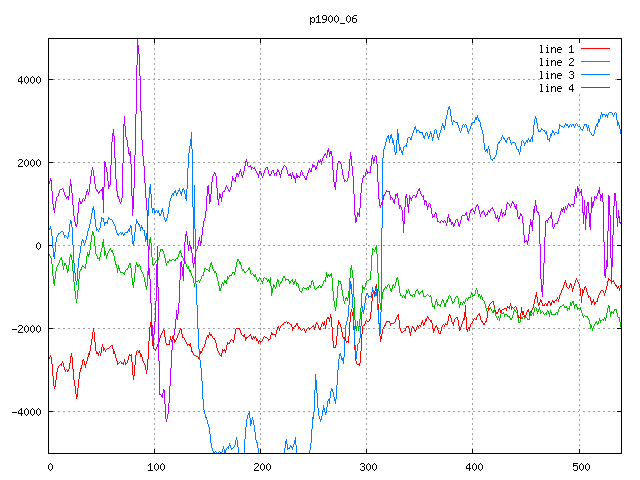This screenshot has height=480, width=640.
Task: Click the red sample beside line 1
Action: (x=596, y=49)
